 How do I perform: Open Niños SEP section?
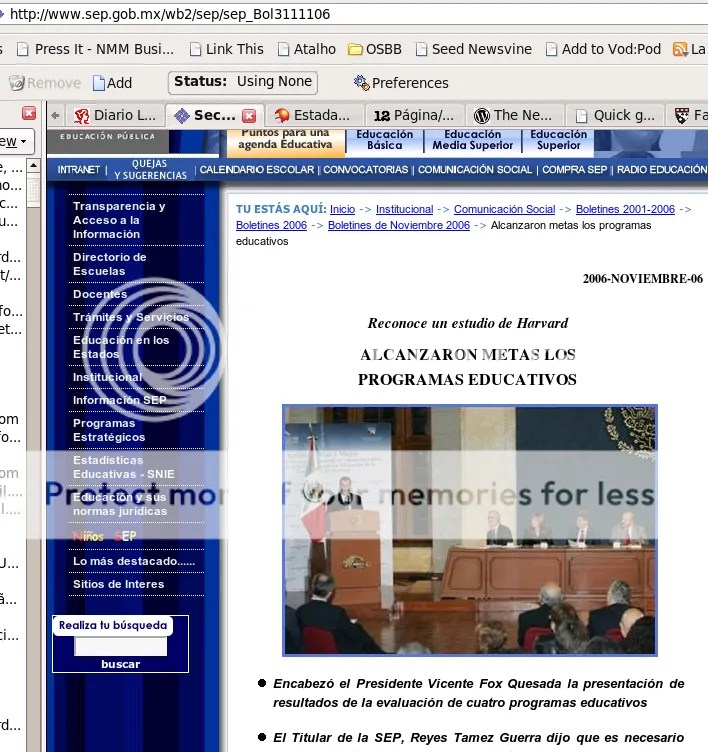click(x=105, y=536)
